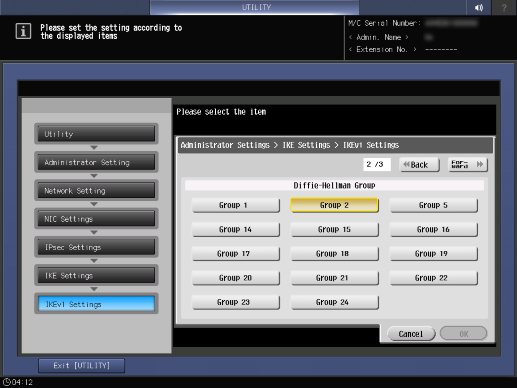Select Diffie-Hellman Group 19
517x388 pixels.
pyautogui.click(x=433, y=254)
